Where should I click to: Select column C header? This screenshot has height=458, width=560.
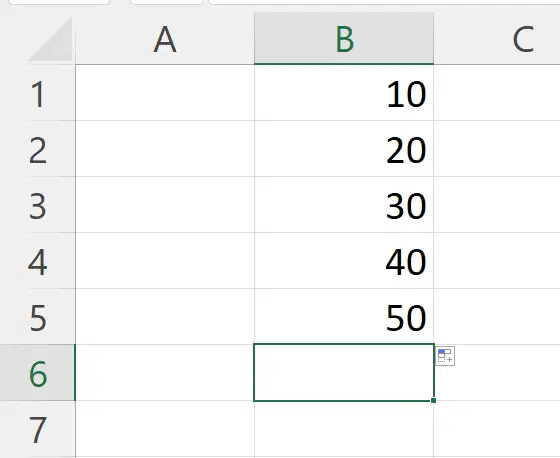497,39
